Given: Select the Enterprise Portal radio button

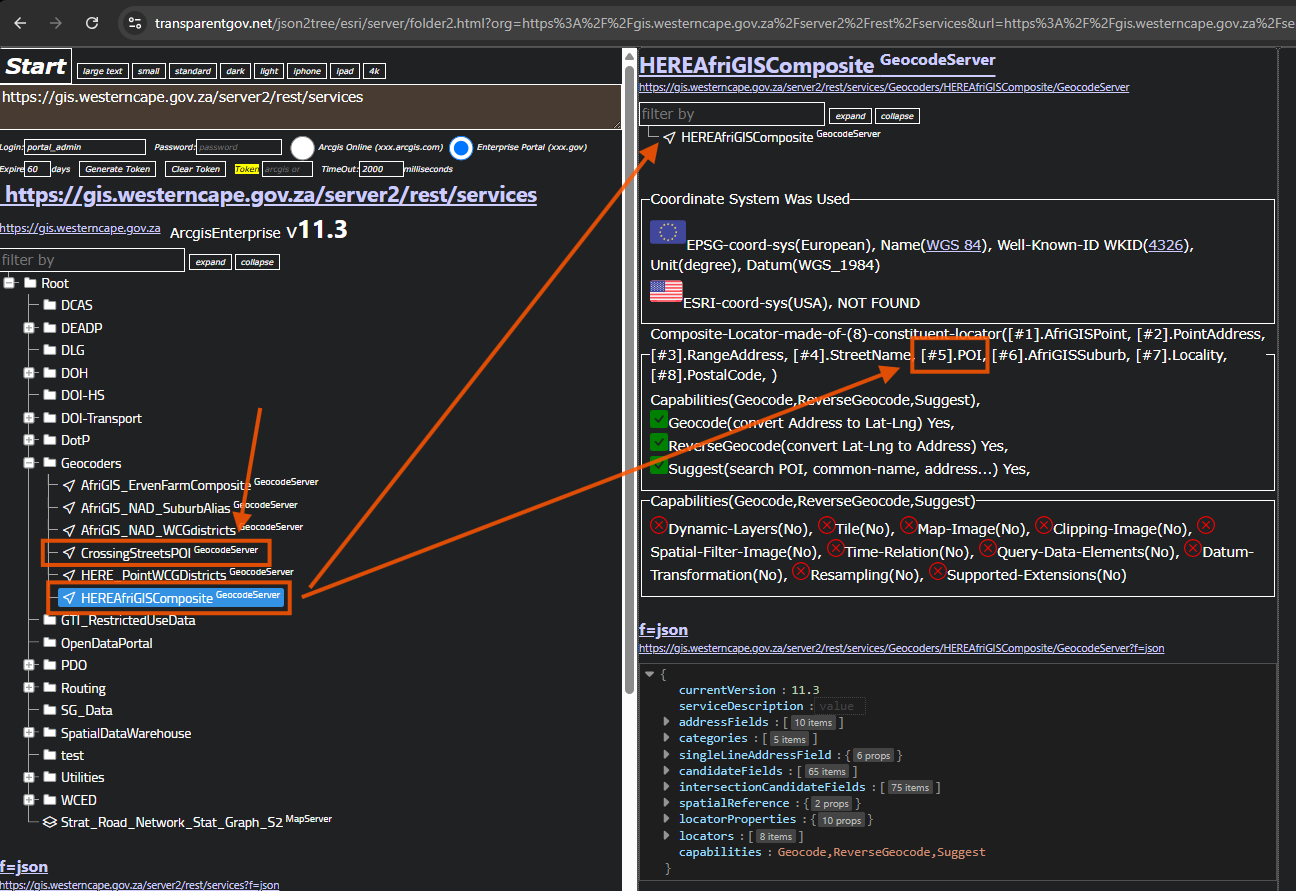Looking at the screenshot, I should coord(460,147).
